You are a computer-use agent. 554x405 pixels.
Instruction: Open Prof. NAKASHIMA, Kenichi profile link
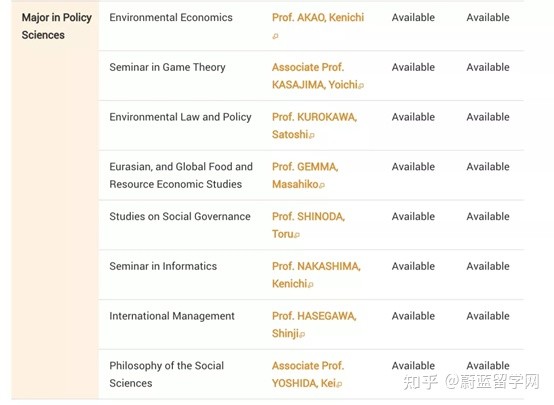(316, 275)
